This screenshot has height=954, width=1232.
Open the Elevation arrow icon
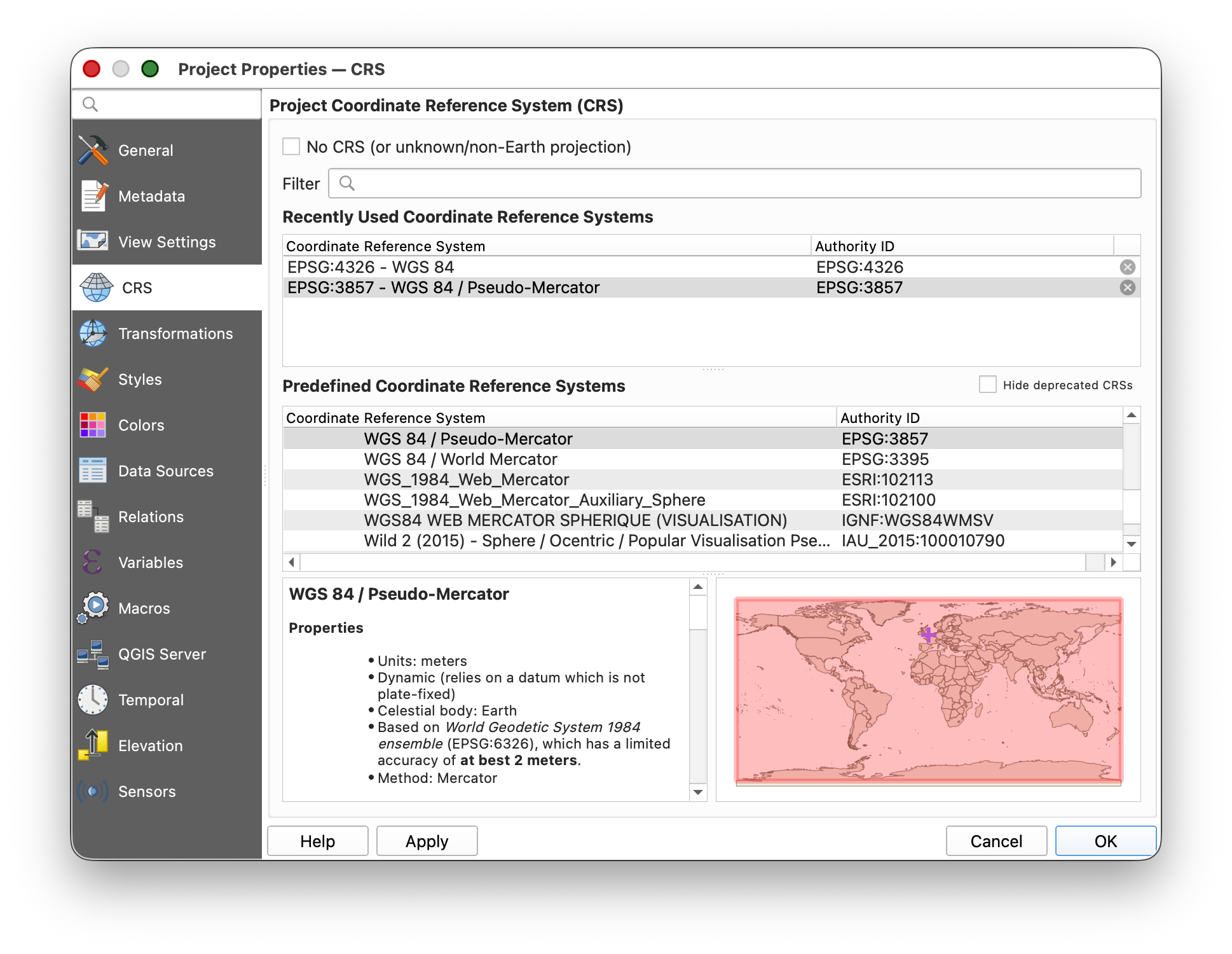coord(93,746)
